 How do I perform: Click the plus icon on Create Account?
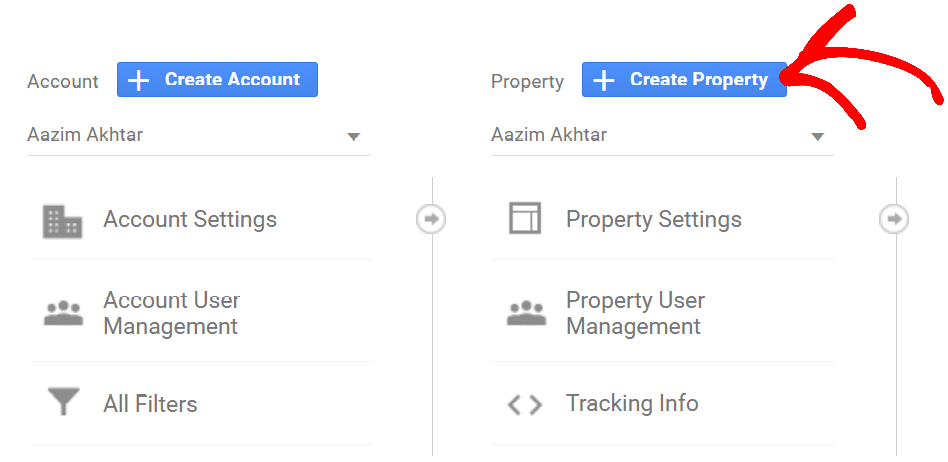tap(140, 80)
